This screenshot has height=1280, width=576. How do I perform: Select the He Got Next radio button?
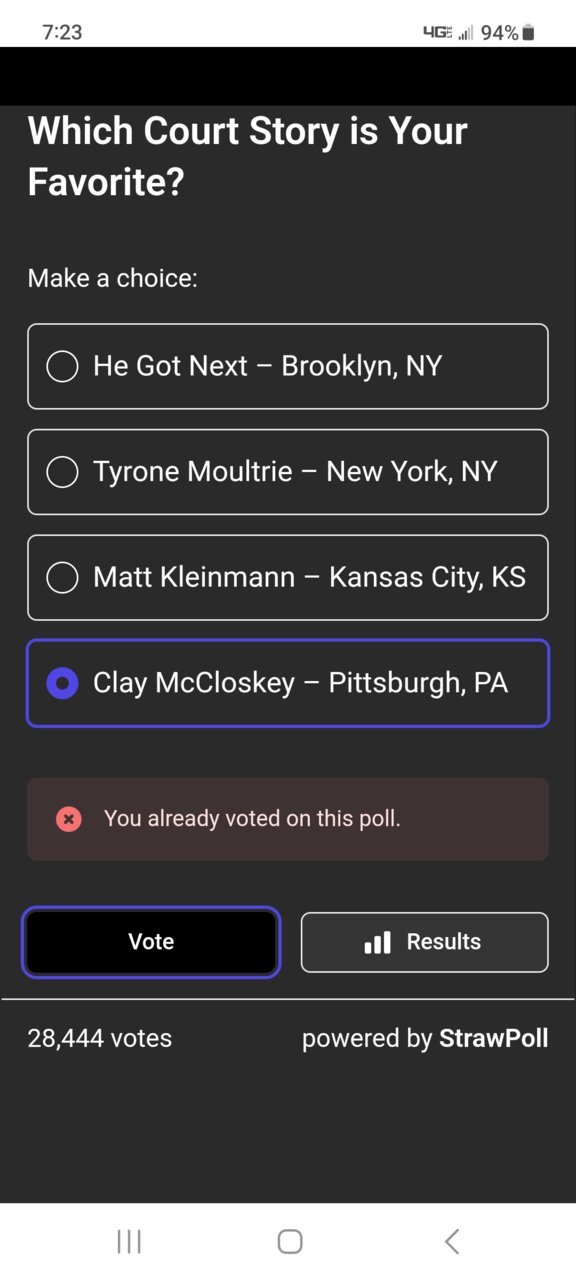click(x=62, y=366)
